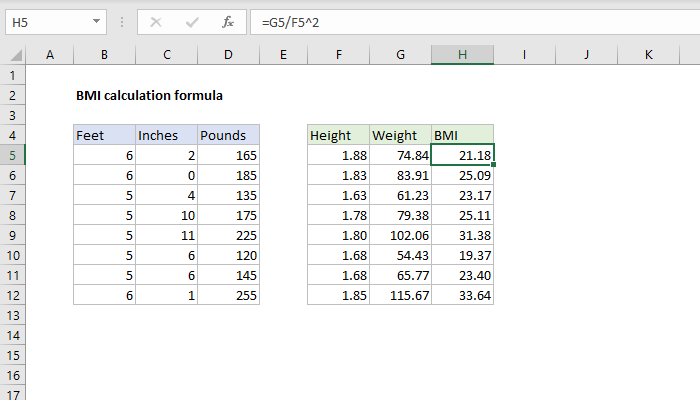Screen dimensions: 700x400
Task: Open Insert Function fx dialog
Action: coord(228,20)
